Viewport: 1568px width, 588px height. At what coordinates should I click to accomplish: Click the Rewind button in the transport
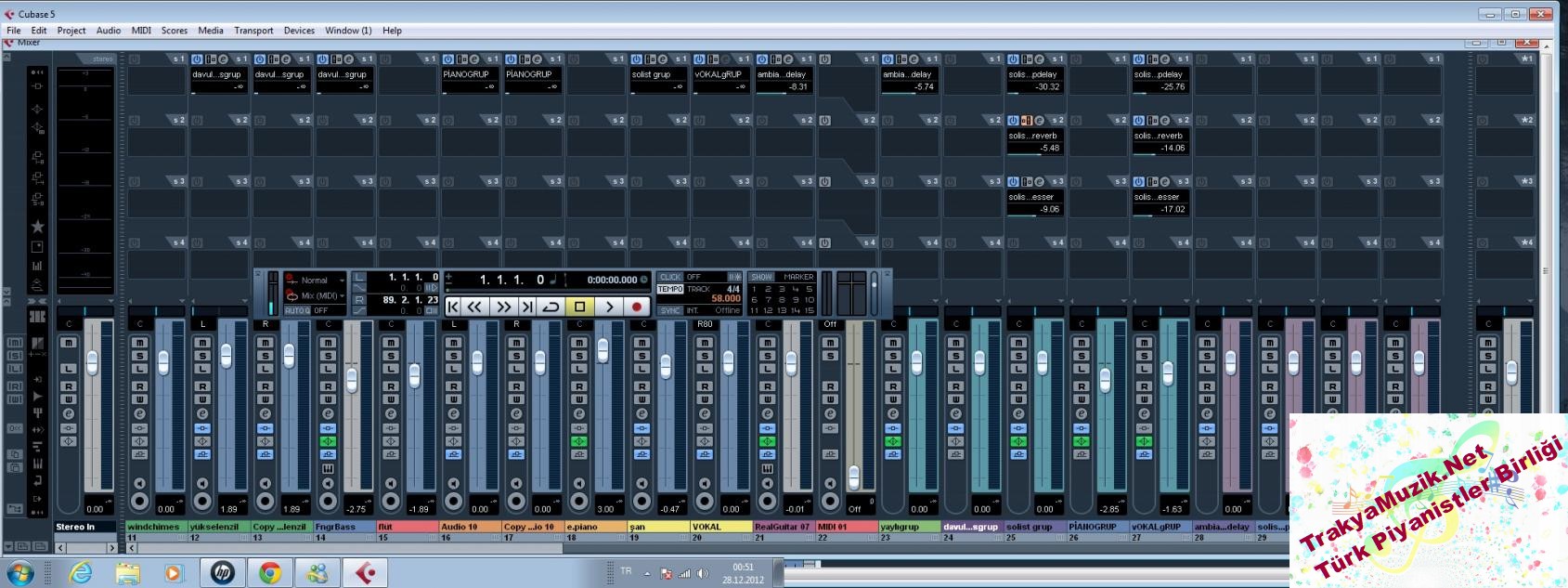point(475,307)
